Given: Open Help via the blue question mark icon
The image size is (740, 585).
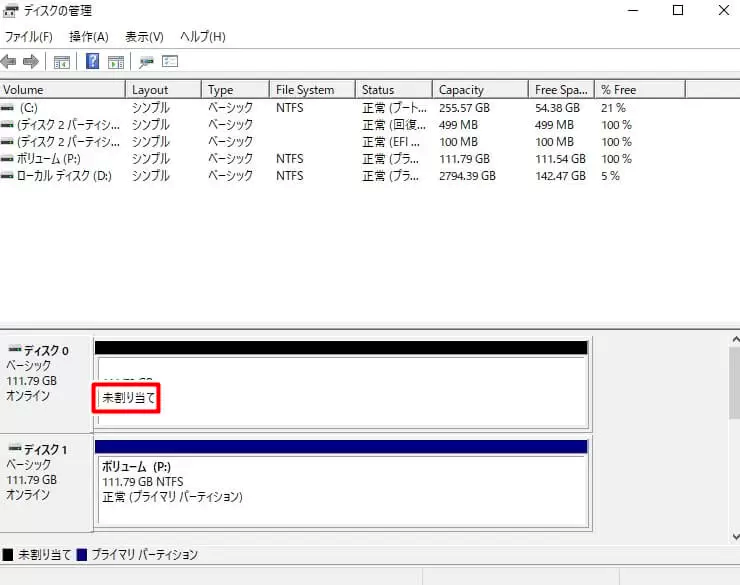Looking at the screenshot, I should tap(92, 62).
